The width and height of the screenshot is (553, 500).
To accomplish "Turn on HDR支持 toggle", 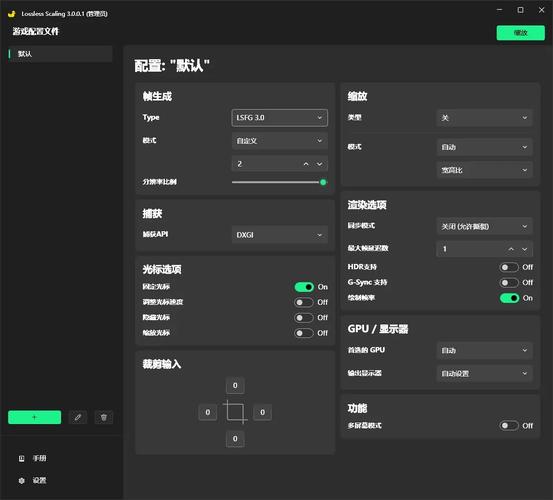I will point(509,267).
